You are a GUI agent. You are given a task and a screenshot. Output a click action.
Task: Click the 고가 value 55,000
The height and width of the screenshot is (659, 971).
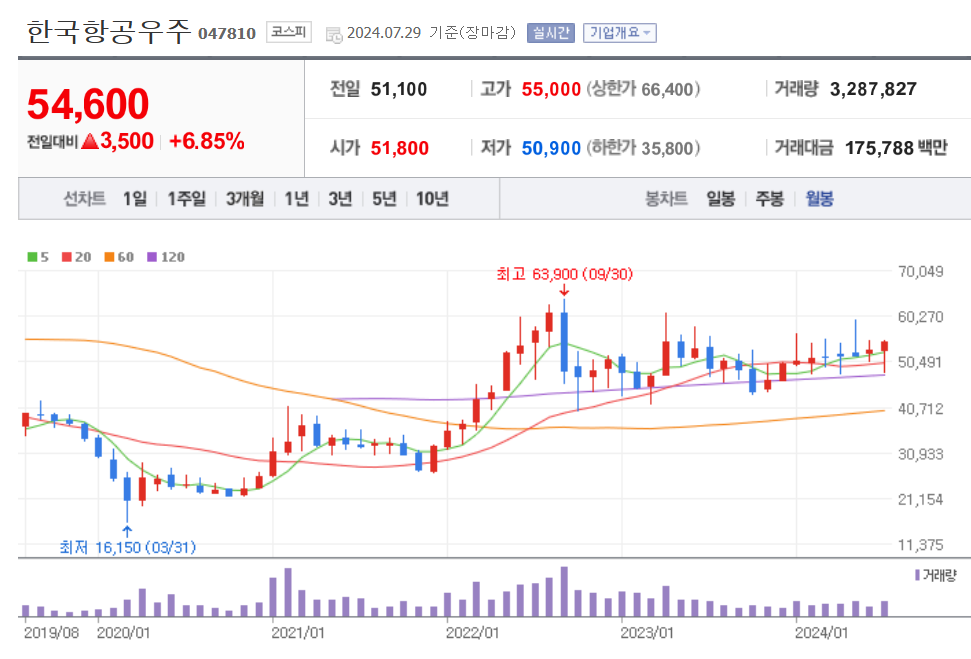(551, 89)
